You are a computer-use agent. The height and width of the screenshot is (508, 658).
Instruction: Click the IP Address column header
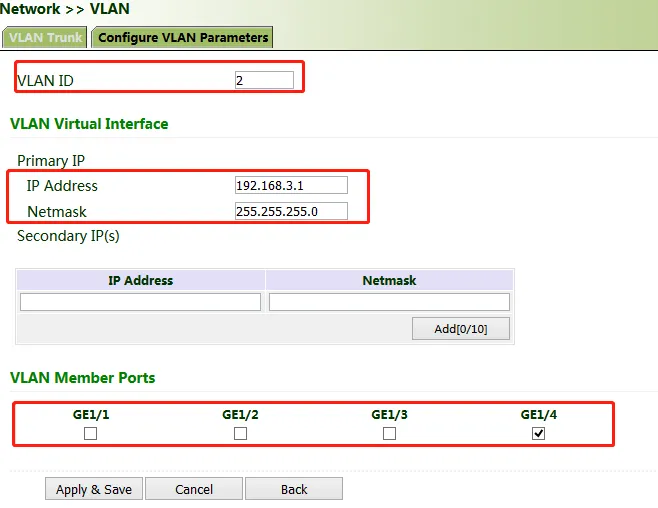pyautogui.click(x=140, y=280)
